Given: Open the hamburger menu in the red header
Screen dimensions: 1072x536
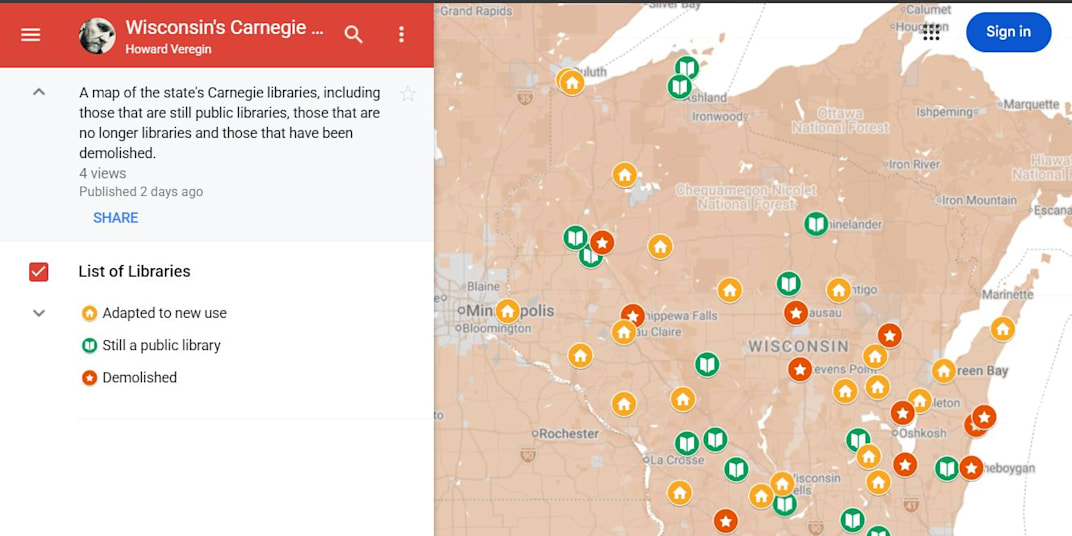Looking at the screenshot, I should click(x=31, y=35).
